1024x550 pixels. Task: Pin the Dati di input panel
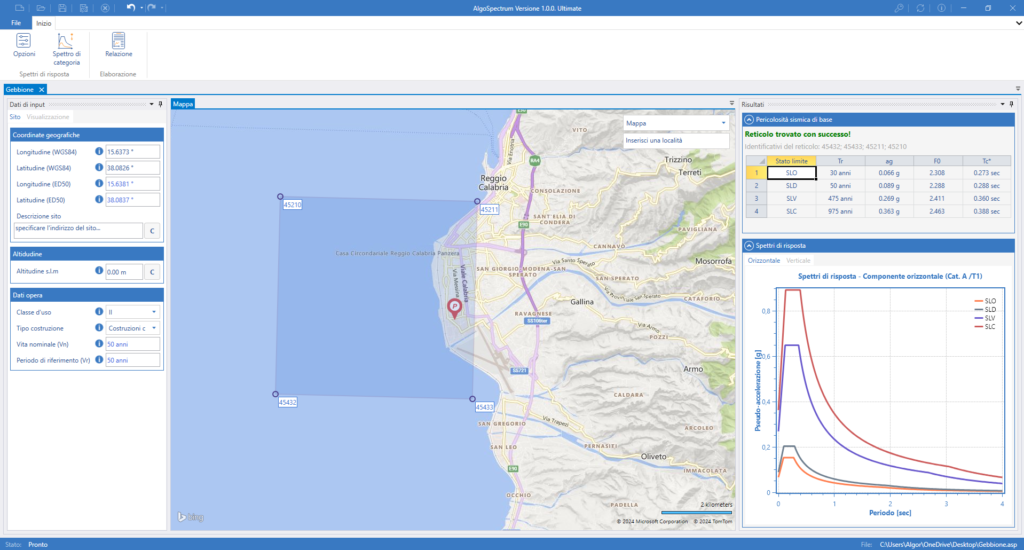pyautogui.click(x=161, y=104)
